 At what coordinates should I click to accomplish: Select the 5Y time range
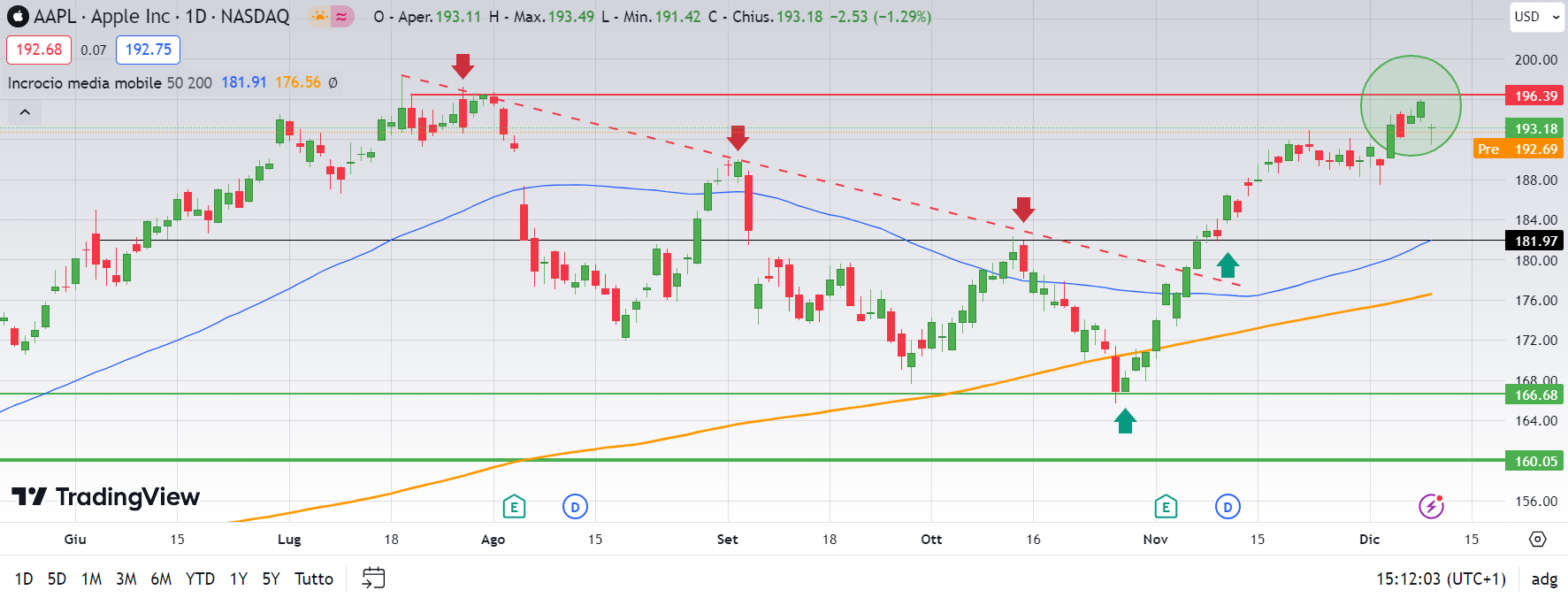tap(271, 579)
